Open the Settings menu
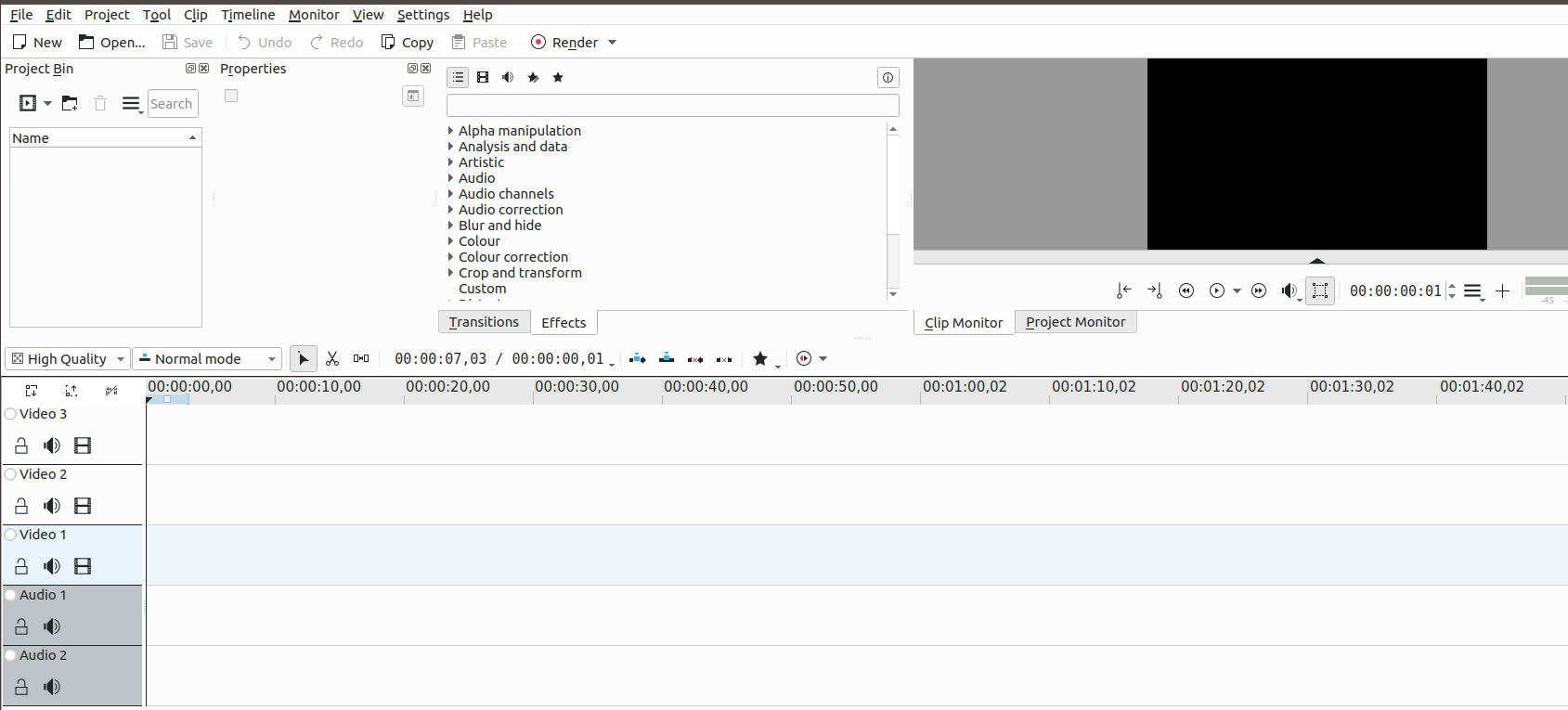1568x710 pixels. [x=423, y=15]
